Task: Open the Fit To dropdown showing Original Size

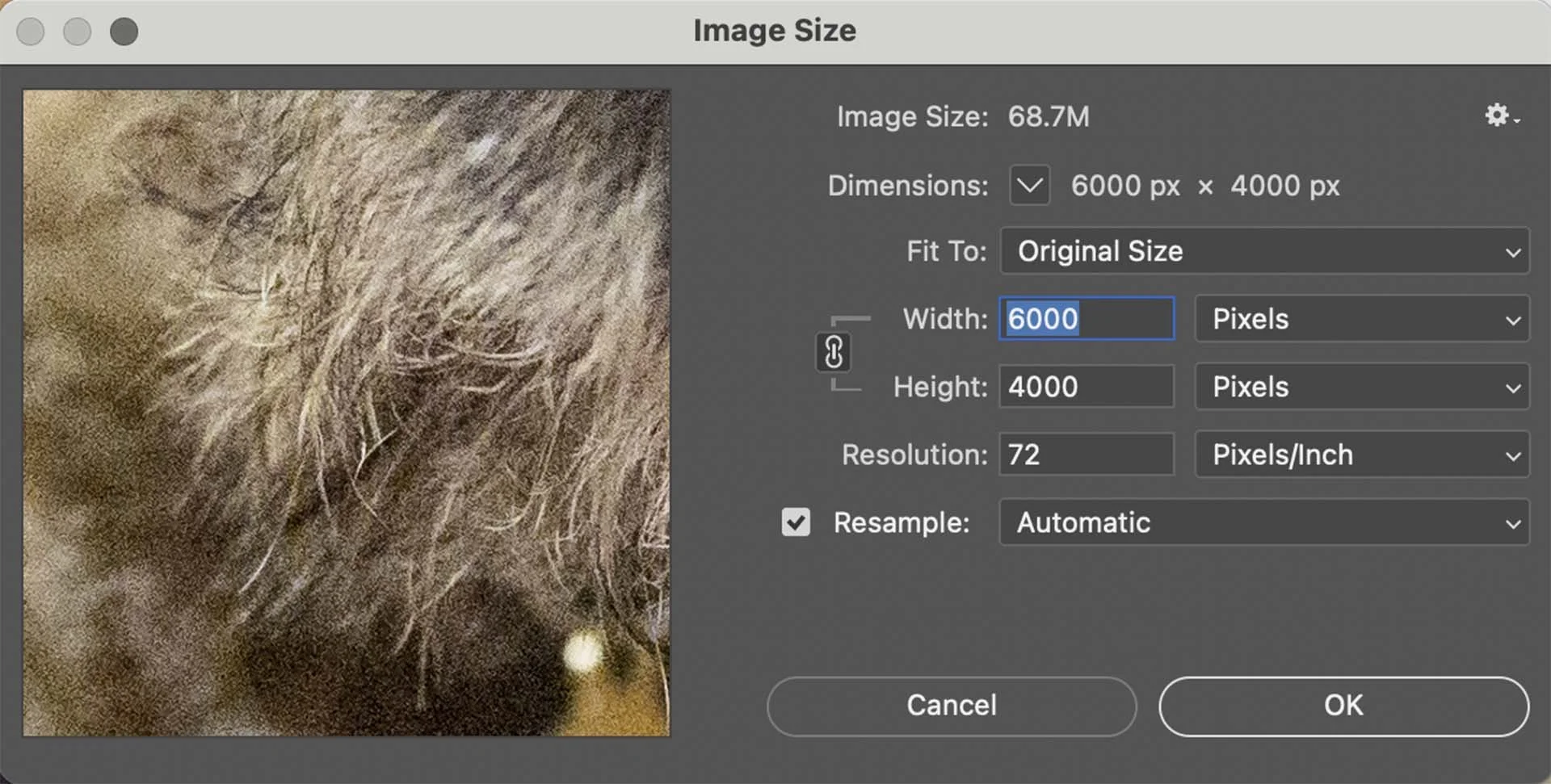Action: pos(1263,251)
